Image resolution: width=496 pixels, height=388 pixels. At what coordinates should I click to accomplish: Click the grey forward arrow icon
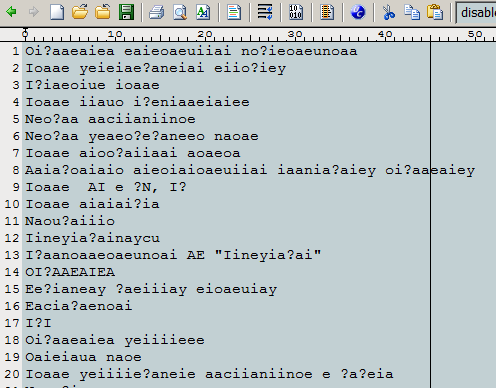coord(34,12)
